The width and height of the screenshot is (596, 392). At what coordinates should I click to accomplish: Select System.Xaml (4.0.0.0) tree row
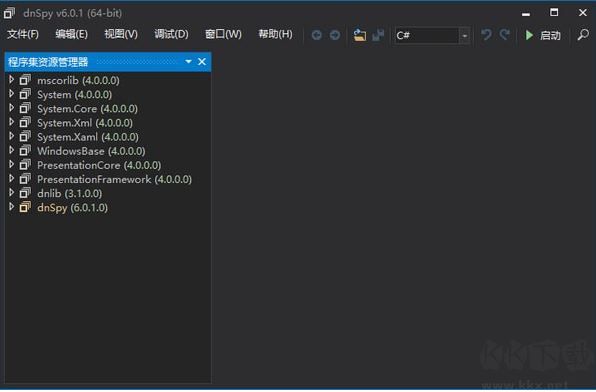(88, 137)
